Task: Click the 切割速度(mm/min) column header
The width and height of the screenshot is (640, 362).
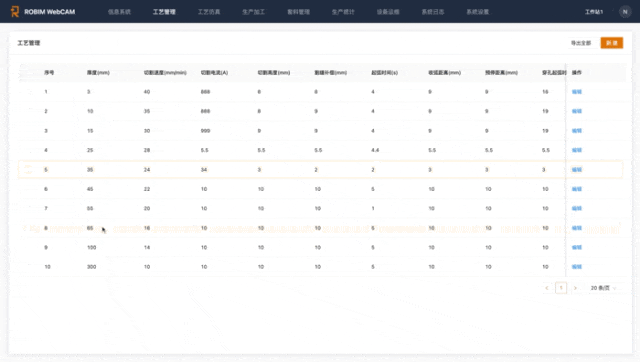Action: point(165,73)
